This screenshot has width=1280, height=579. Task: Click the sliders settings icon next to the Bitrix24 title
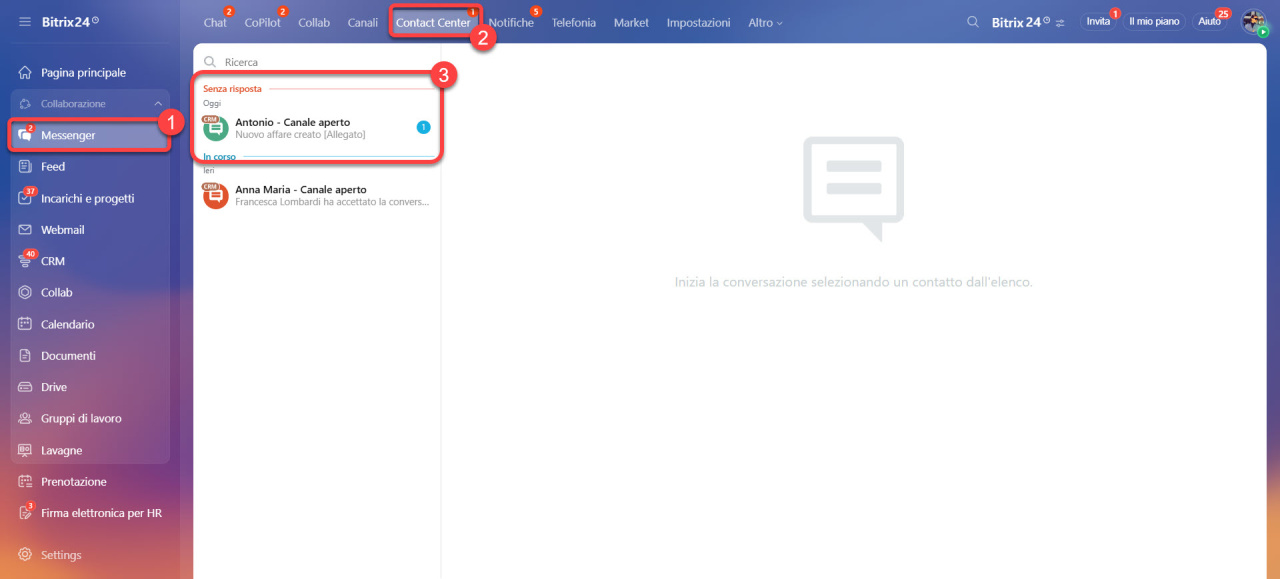tap(1061, 22)
